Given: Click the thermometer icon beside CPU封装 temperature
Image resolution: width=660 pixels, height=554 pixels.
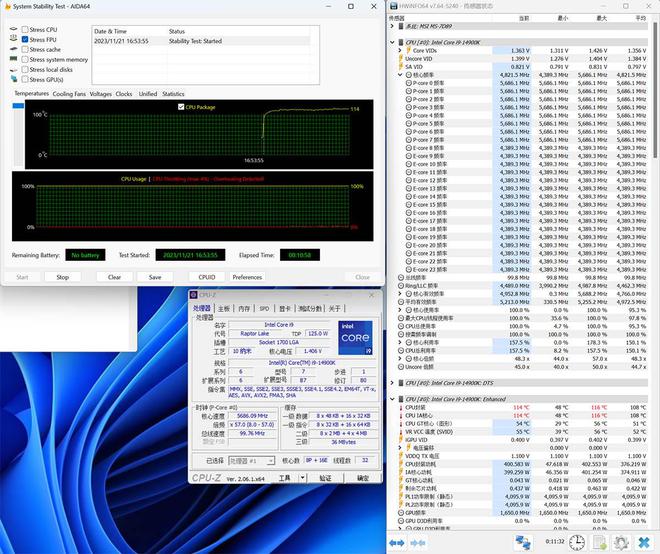Looking at the screenshot, I should click(401, 408).
